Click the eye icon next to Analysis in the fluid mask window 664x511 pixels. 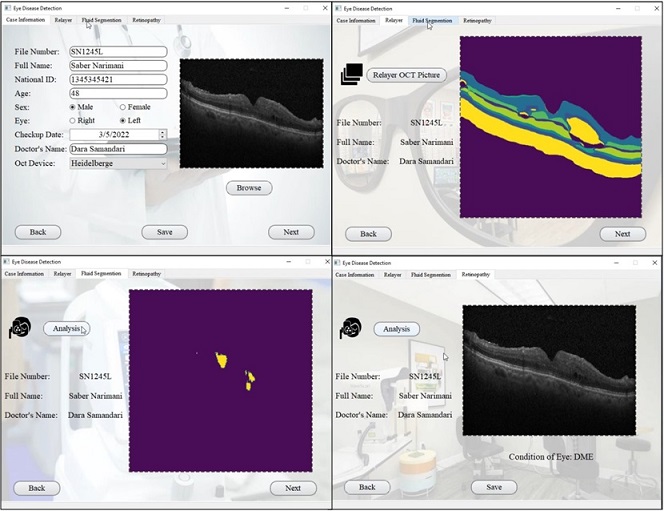[x=19, y=329]
